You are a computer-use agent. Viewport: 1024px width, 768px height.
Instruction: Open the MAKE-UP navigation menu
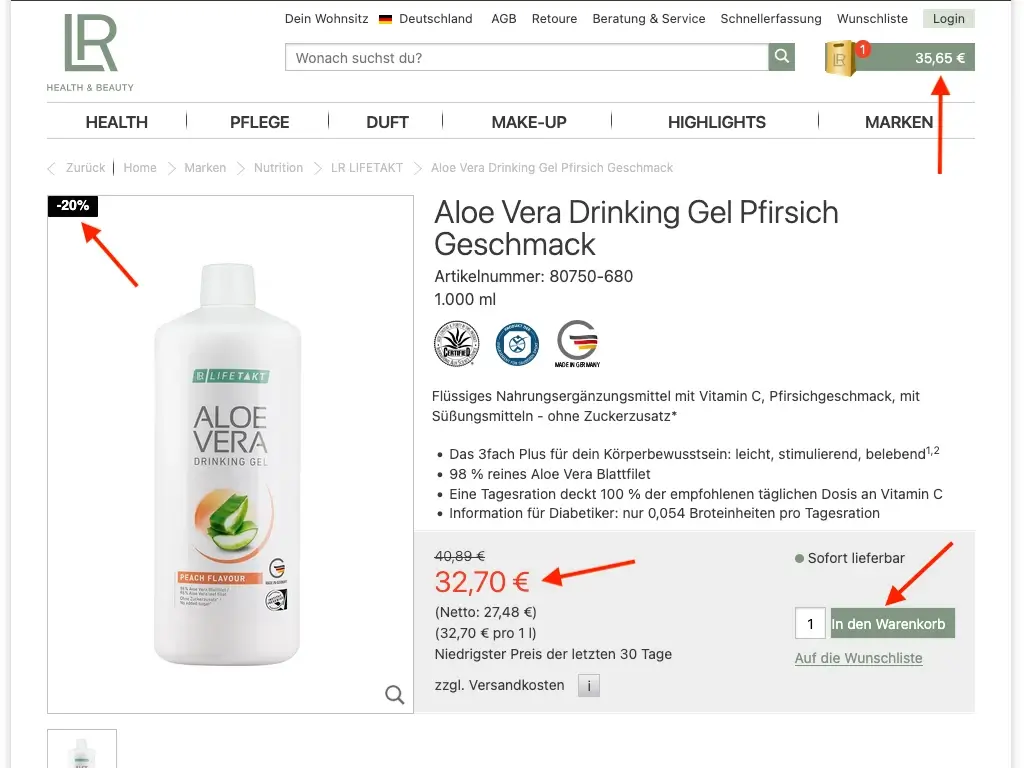529,122
